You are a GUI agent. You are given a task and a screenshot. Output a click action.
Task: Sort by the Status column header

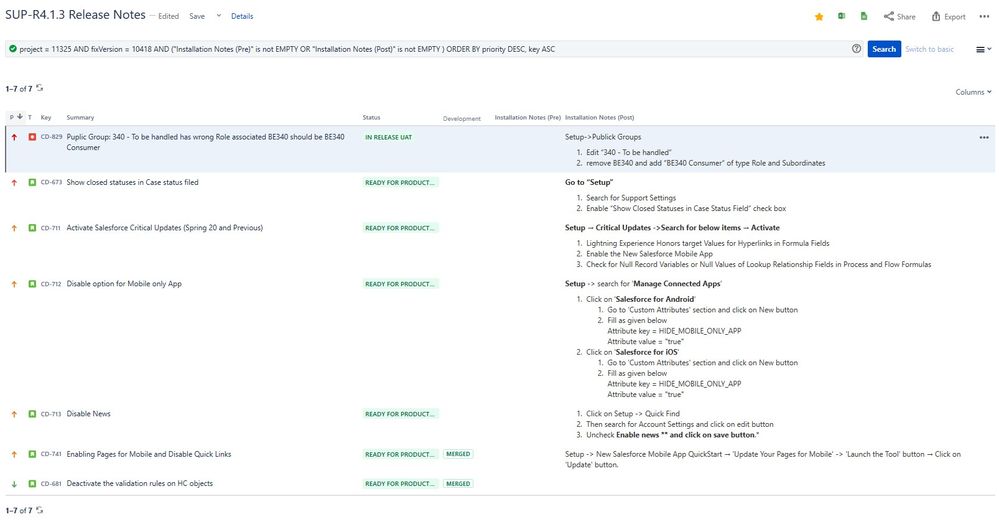pyautogui.click(x=371, y=117)
